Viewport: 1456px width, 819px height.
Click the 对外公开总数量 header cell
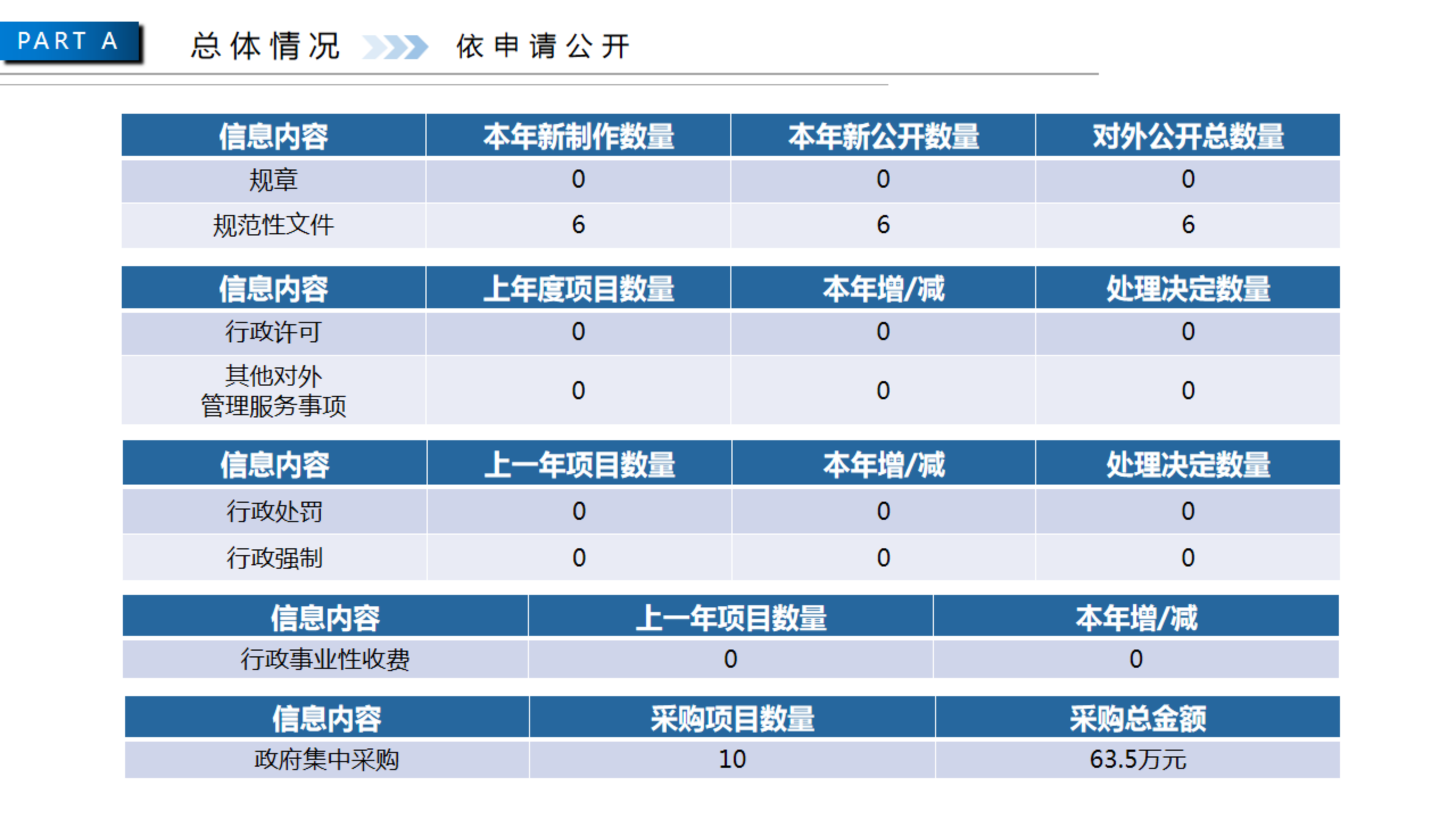point(1188,135)
